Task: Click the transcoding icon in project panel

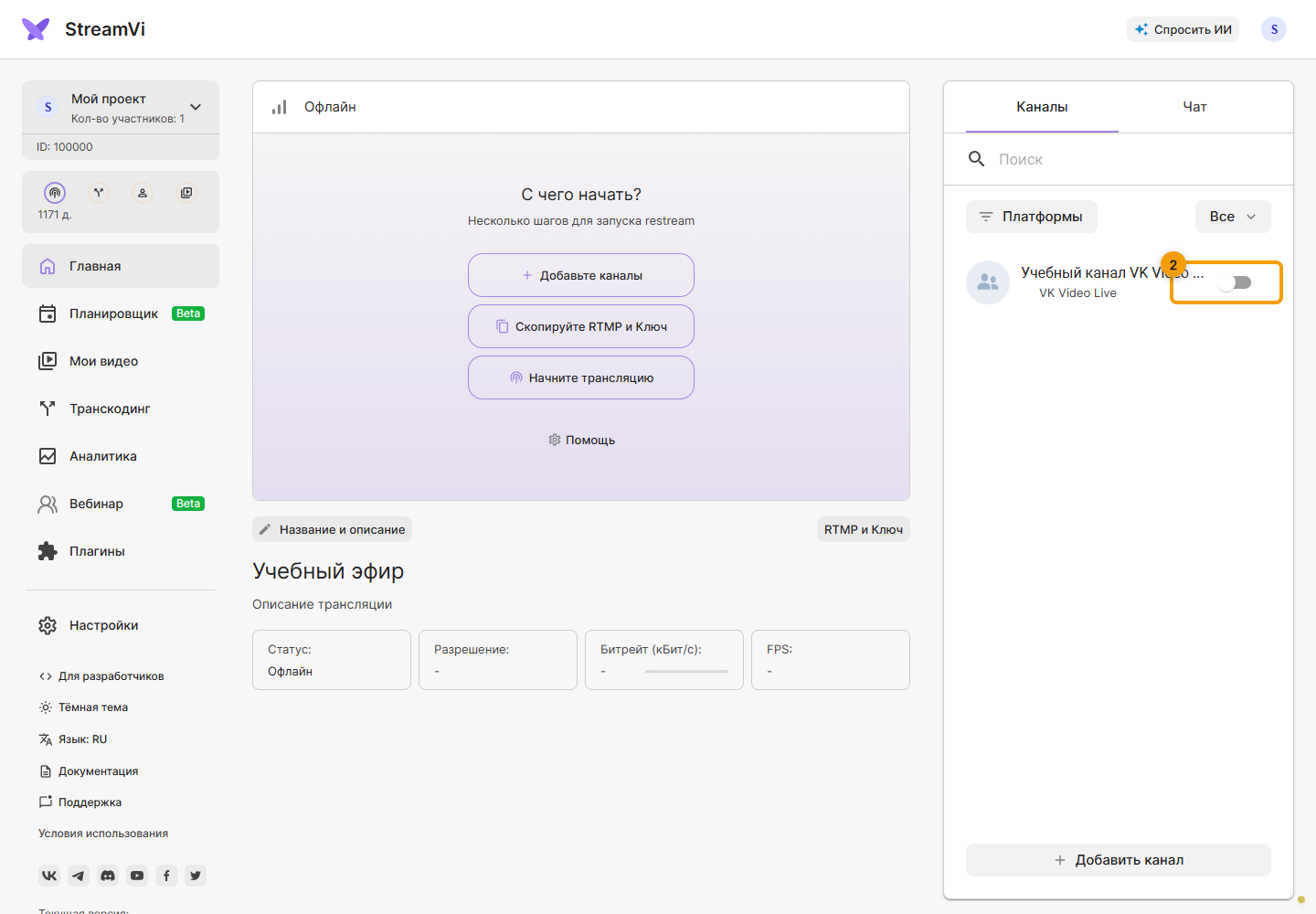Action: point(99,193)
